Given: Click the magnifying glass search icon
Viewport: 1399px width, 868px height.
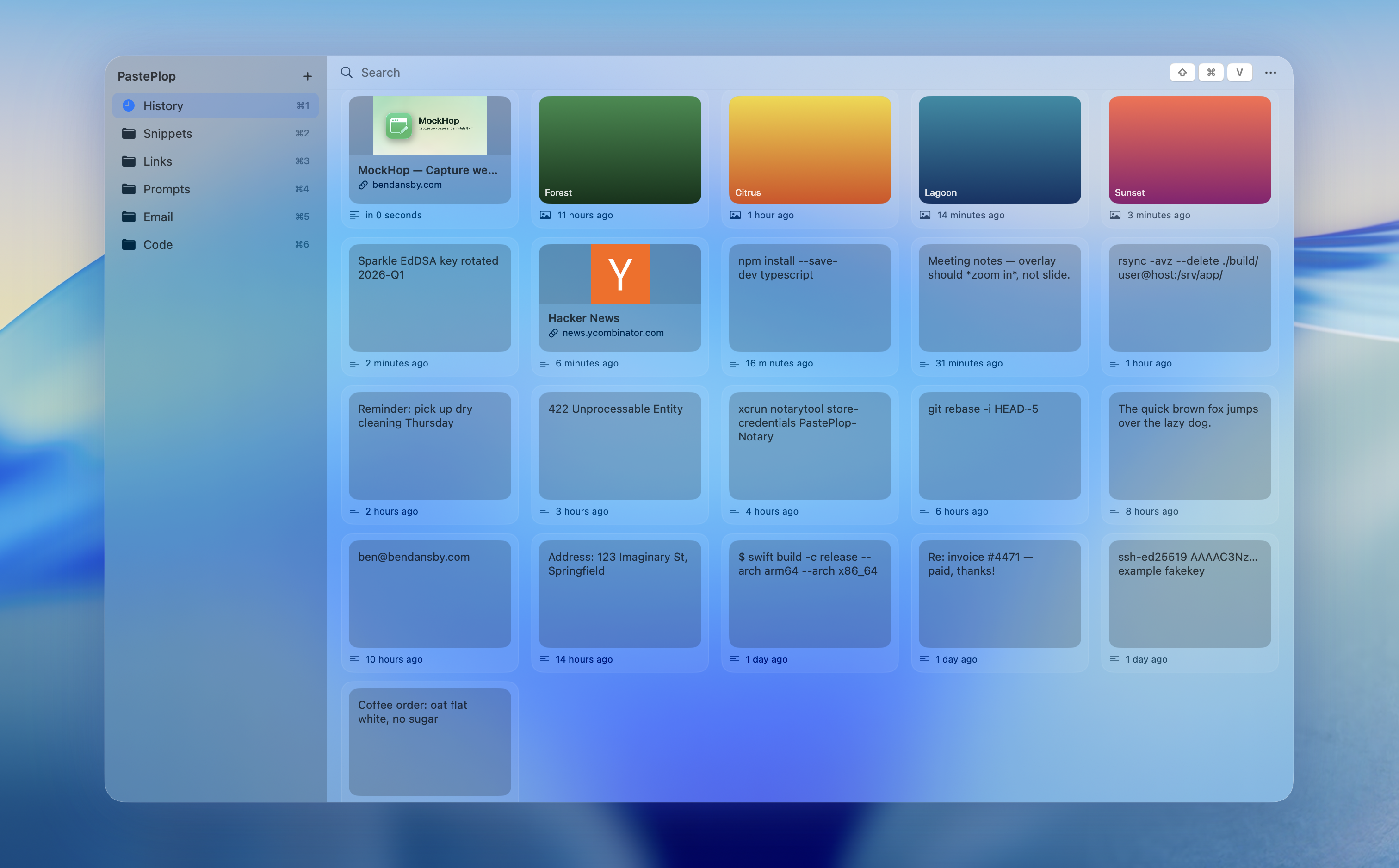Looking at the screenshot, I should click(x=346, y=72).
